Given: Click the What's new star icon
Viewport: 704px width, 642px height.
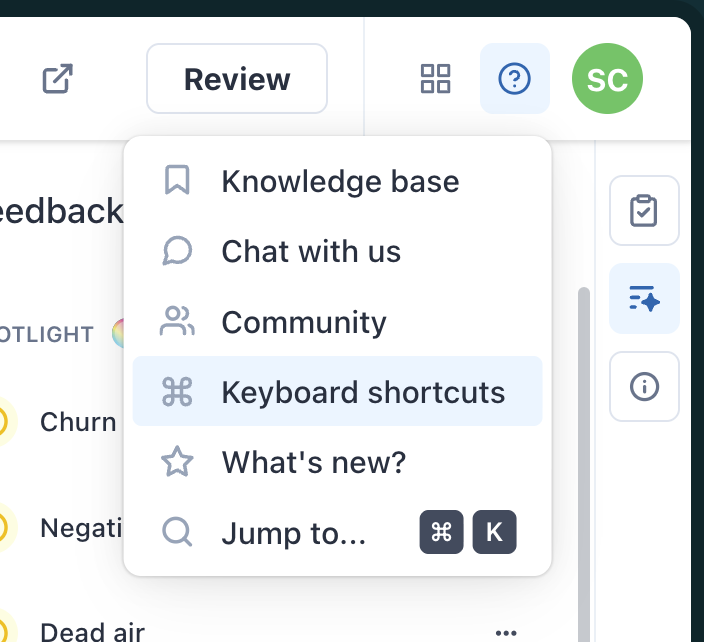Looking at the screenshot, I should coord(177,462).
